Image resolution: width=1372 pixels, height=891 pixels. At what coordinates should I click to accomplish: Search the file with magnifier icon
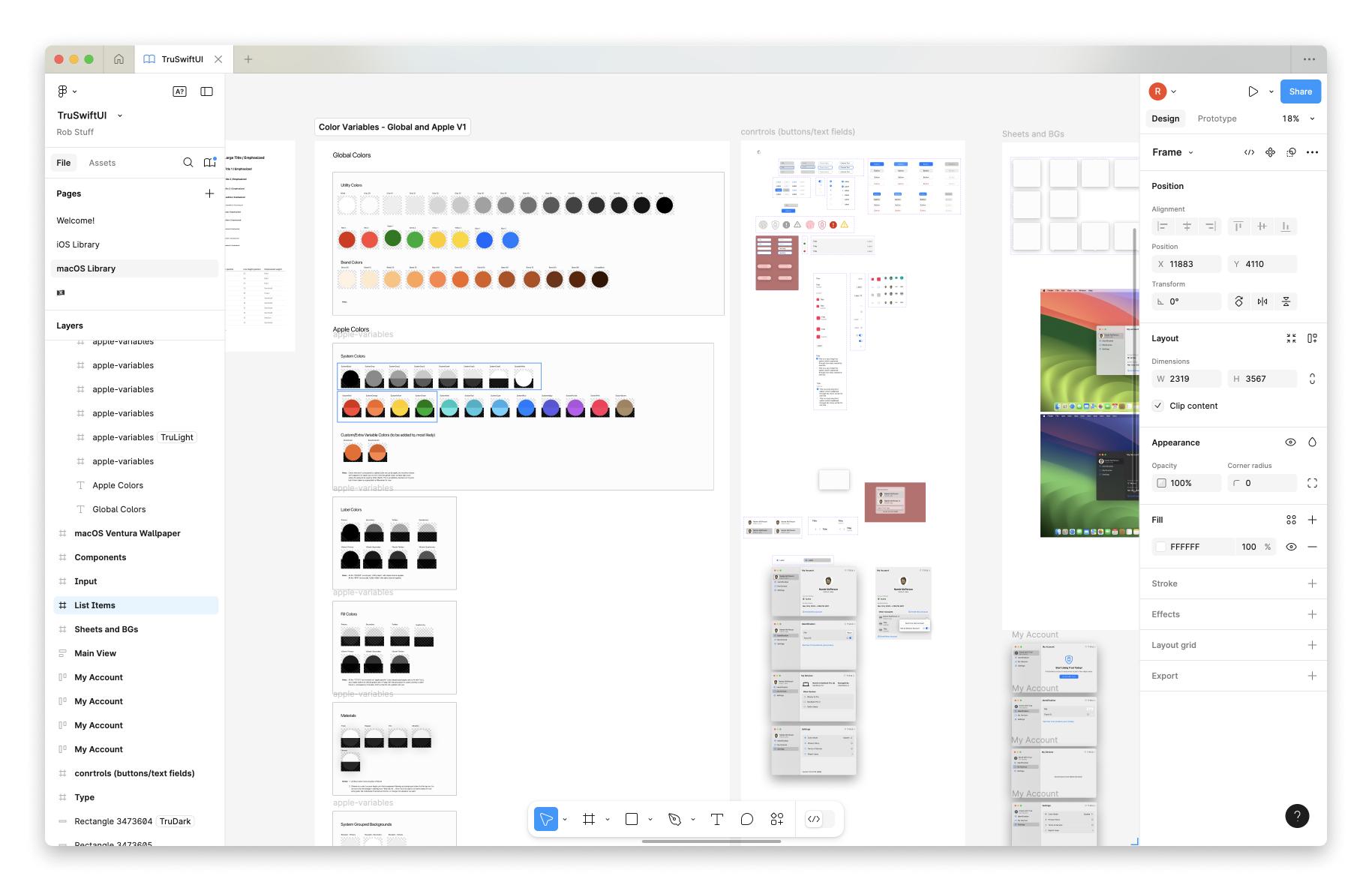[188, 163]
